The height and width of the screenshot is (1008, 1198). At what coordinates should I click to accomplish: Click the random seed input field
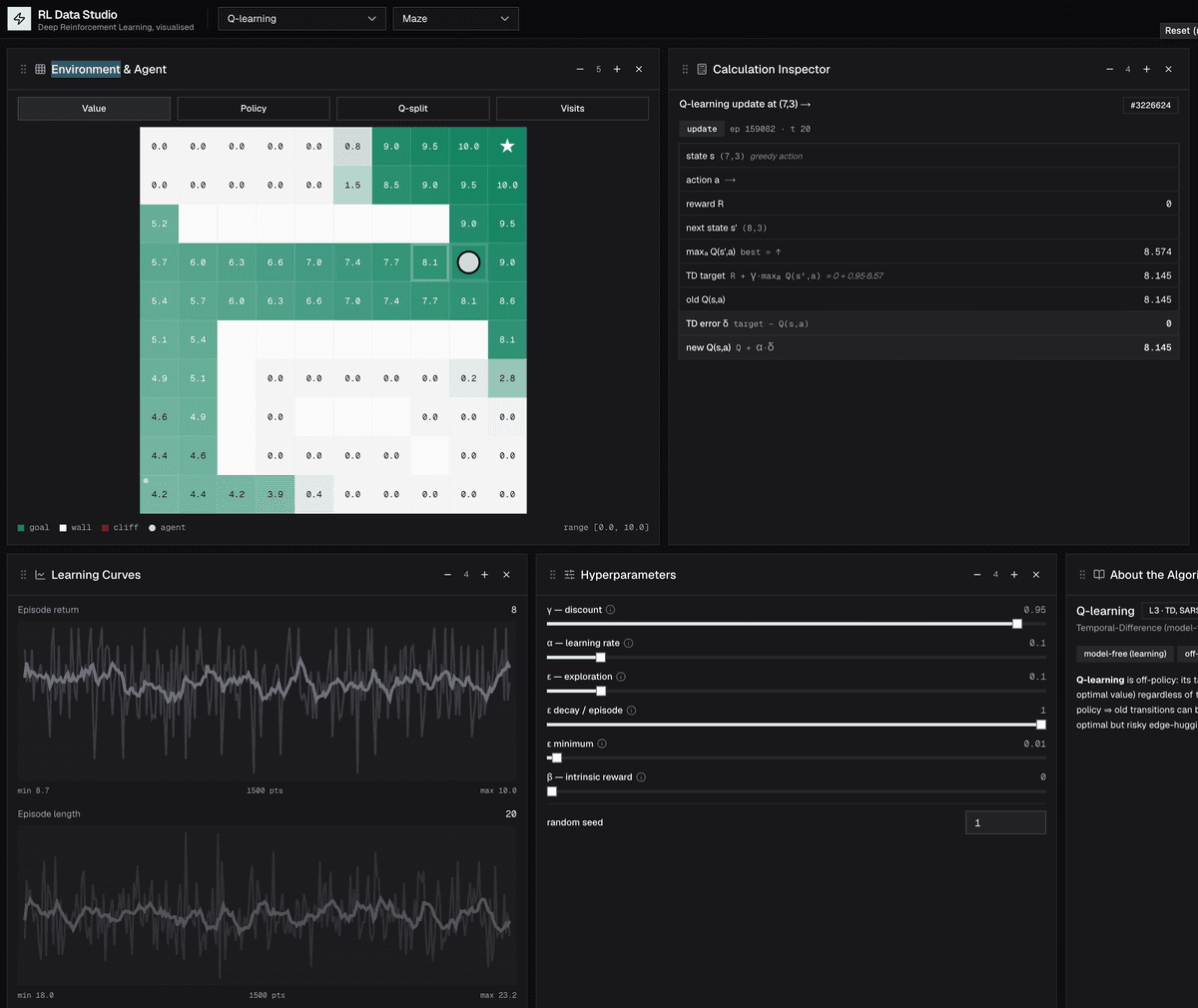[1005, 822]
